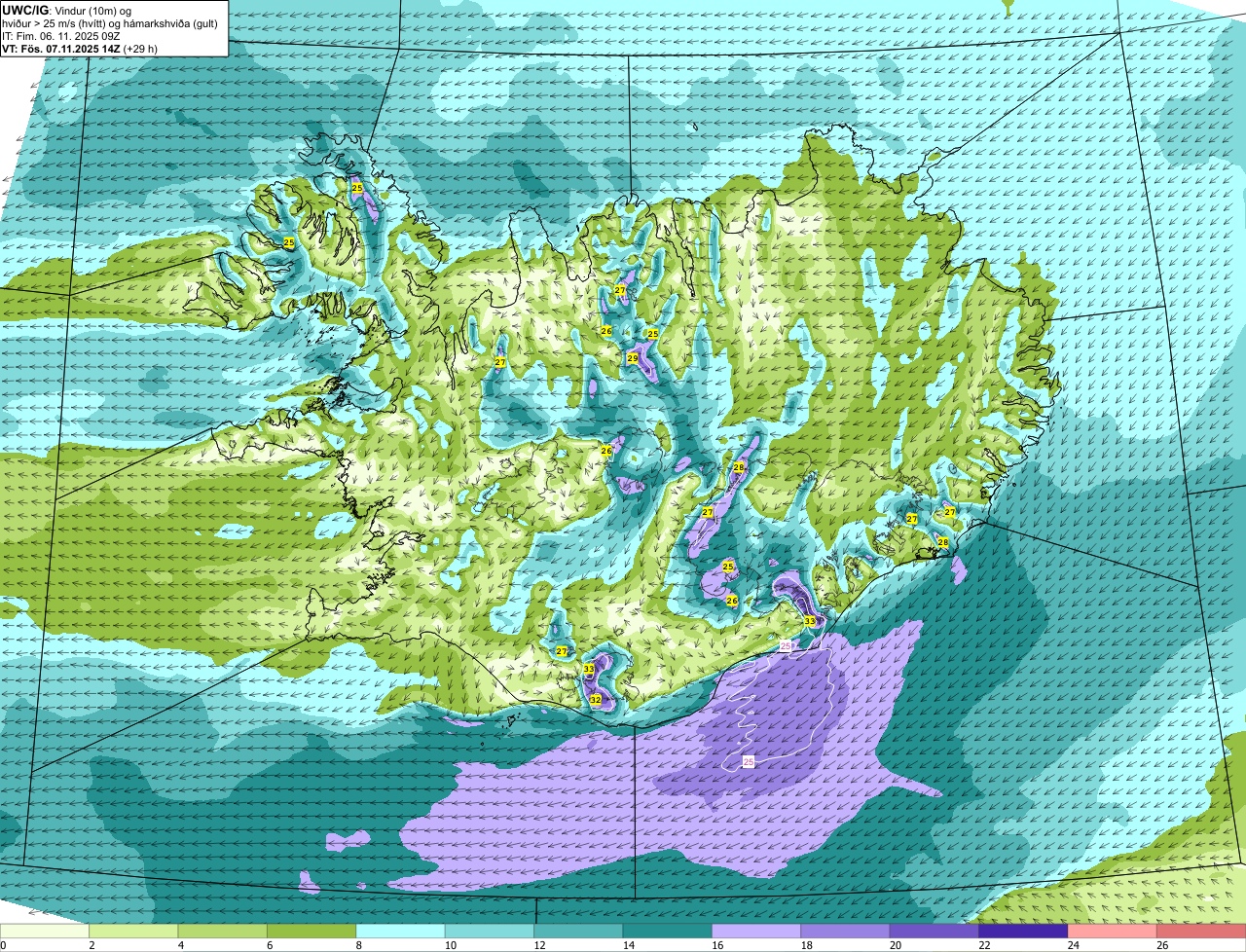Select the 20–22 m/s legend swatch
Screen dimensions: 1246x952
click(x=934, y=932)
